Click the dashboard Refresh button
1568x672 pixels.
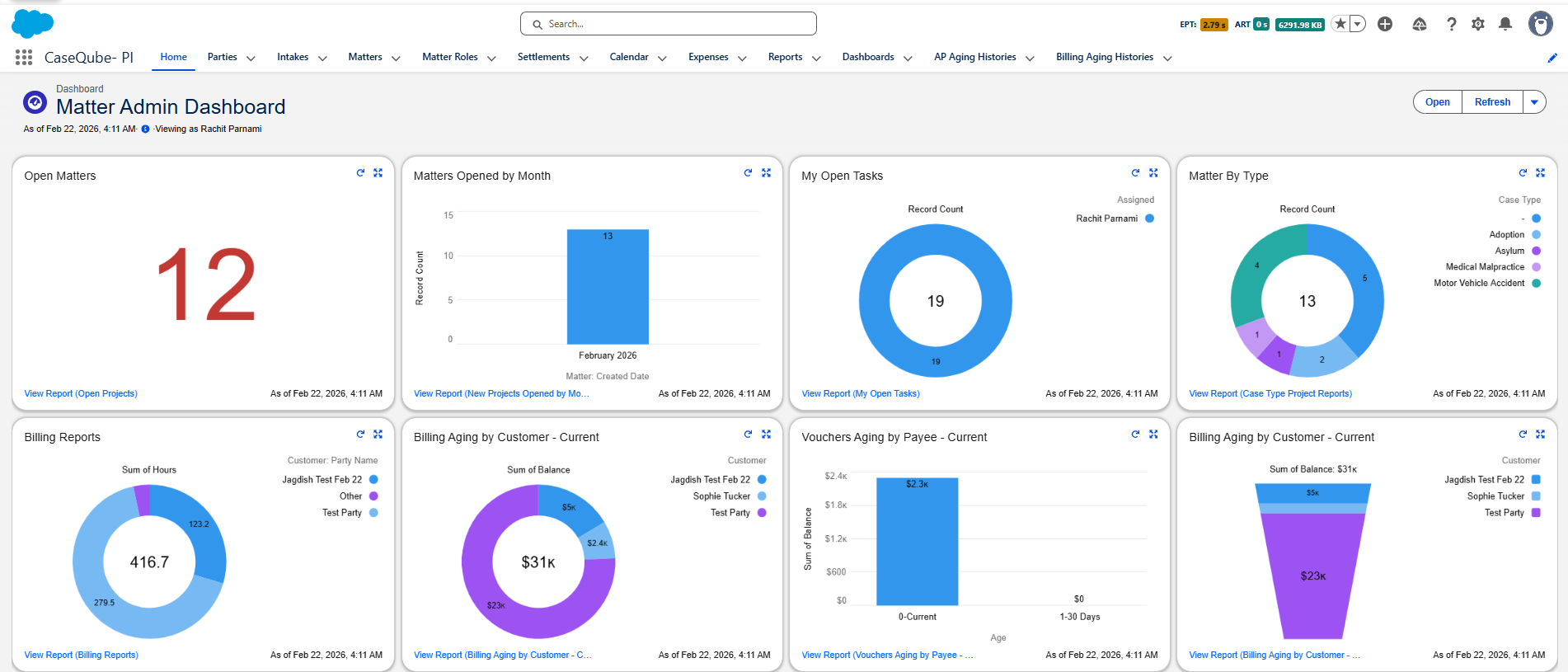tap(1492, 102)
